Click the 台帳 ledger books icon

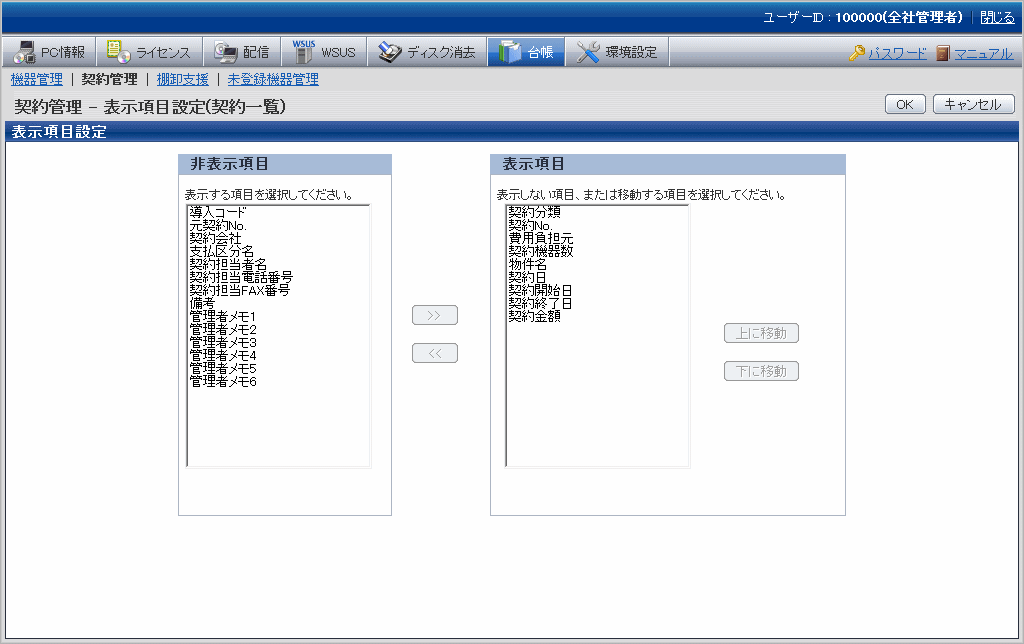(509, 52)
